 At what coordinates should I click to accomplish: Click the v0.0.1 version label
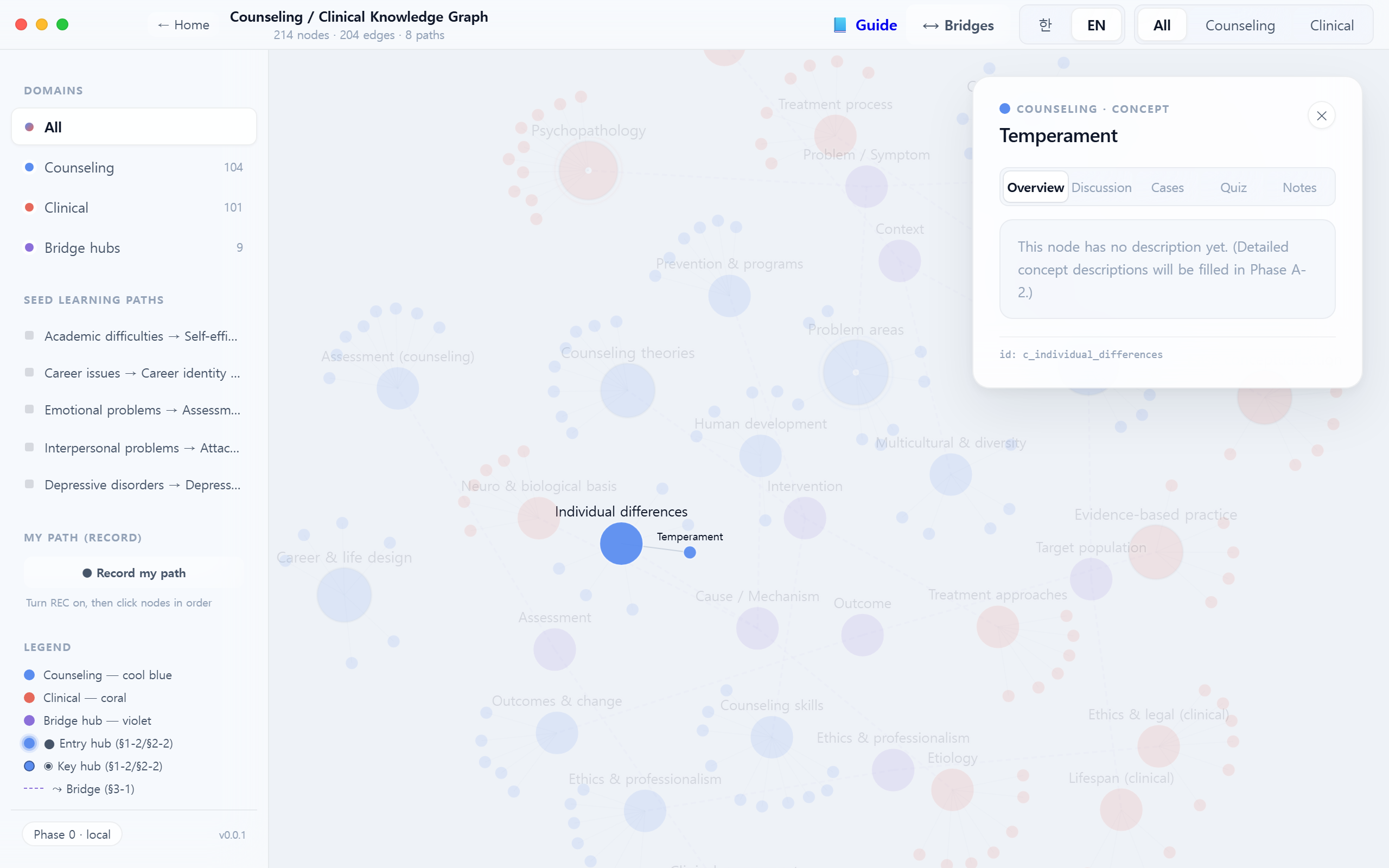pos(232,835)
